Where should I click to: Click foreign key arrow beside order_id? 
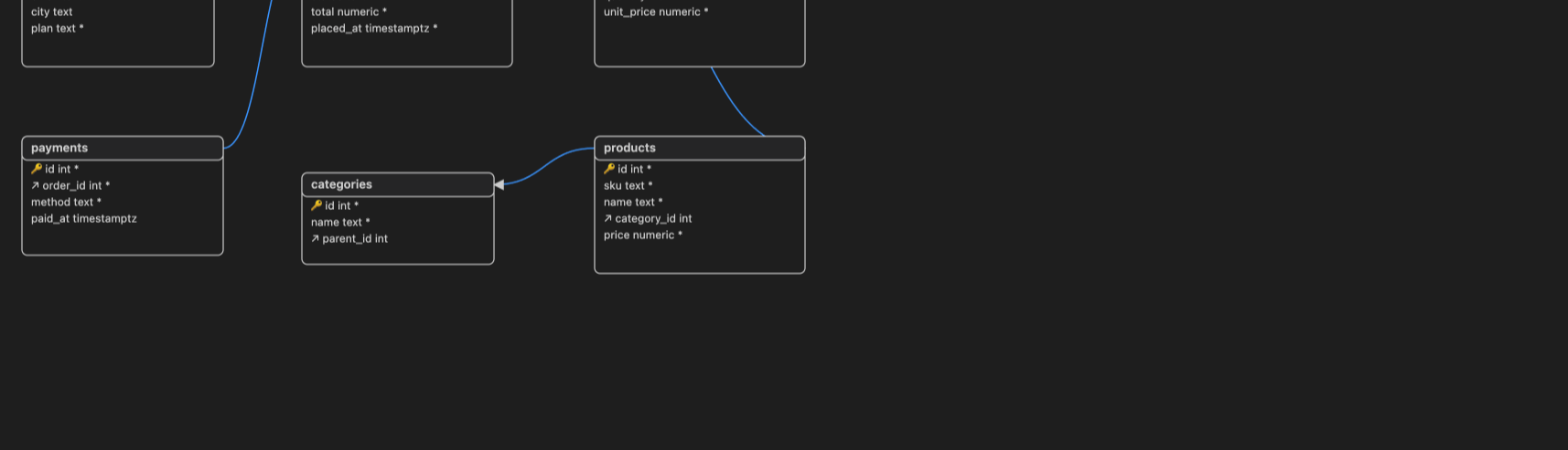coord(35,186)
